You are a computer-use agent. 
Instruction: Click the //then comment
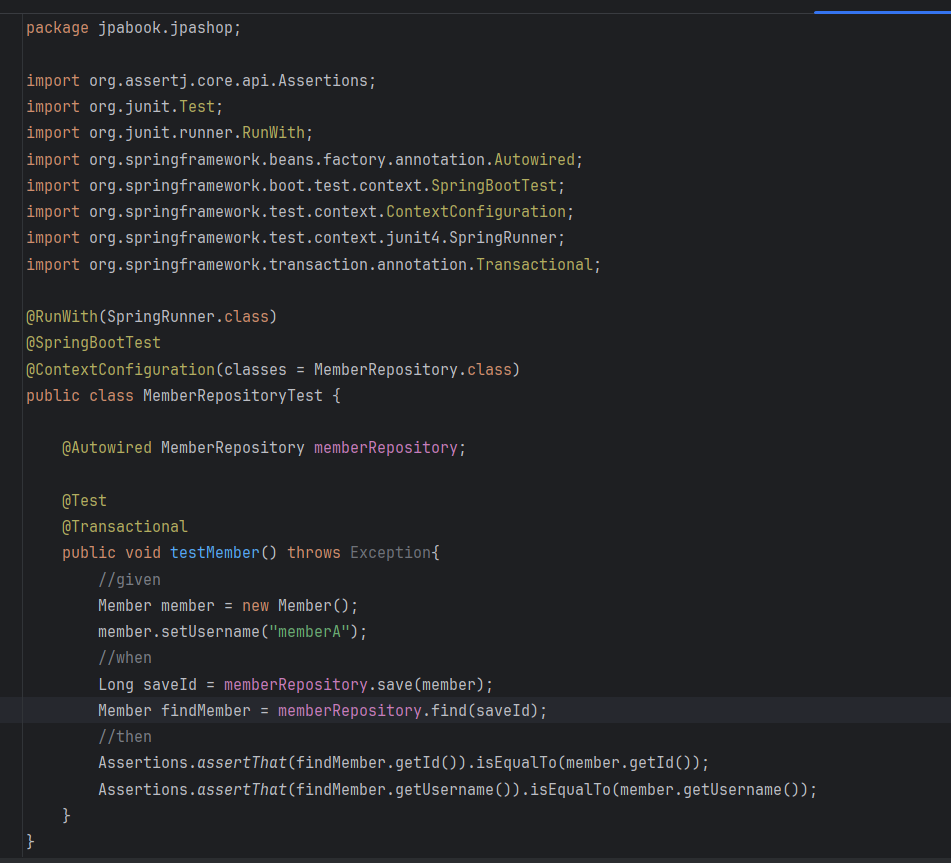coord(125,737)
